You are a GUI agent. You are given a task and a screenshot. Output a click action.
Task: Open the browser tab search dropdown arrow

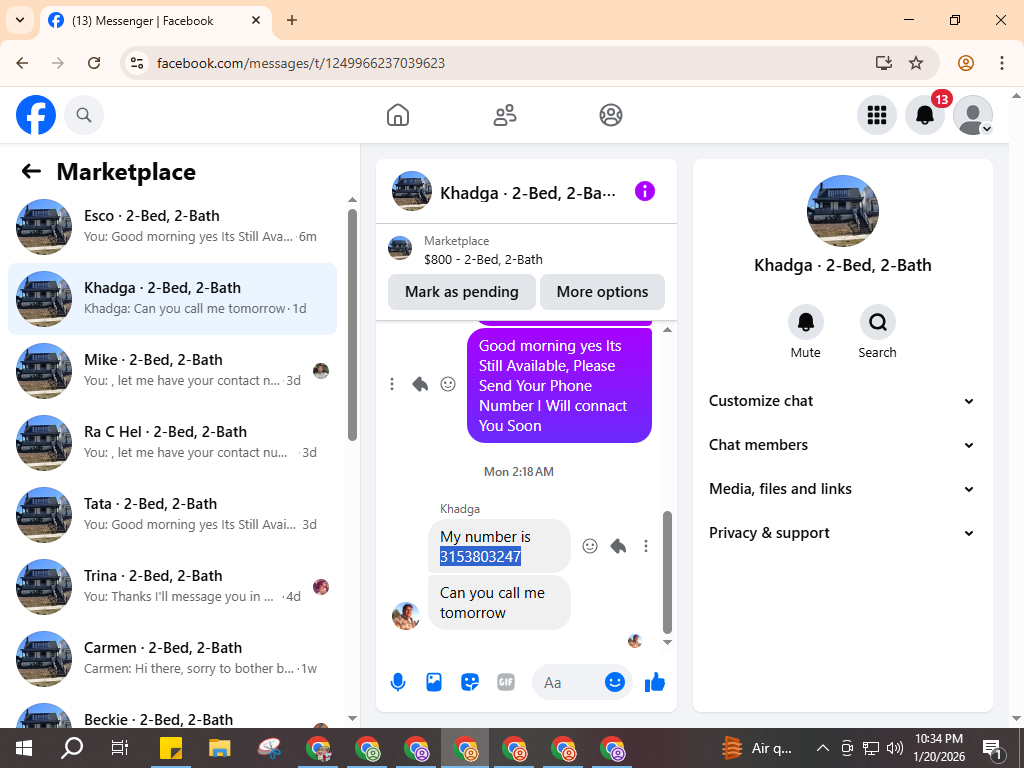(x=20, y=20)
